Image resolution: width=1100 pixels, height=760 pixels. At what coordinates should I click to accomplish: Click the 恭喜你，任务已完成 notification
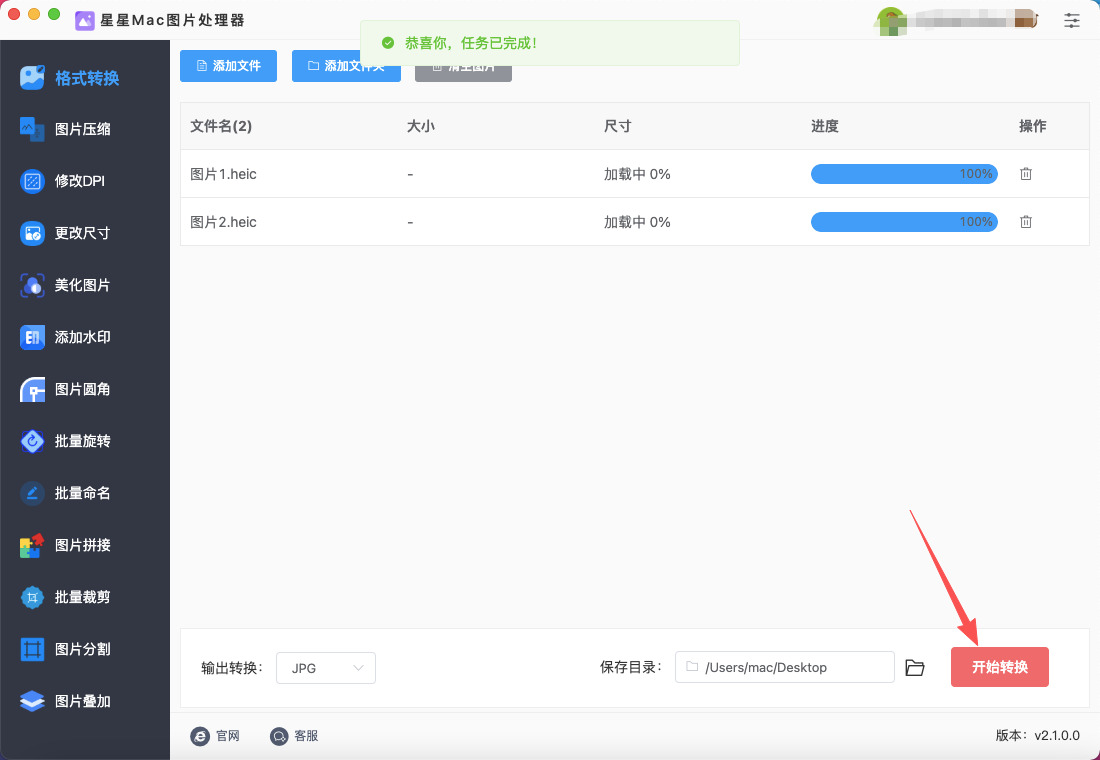(x=549, y=43)
